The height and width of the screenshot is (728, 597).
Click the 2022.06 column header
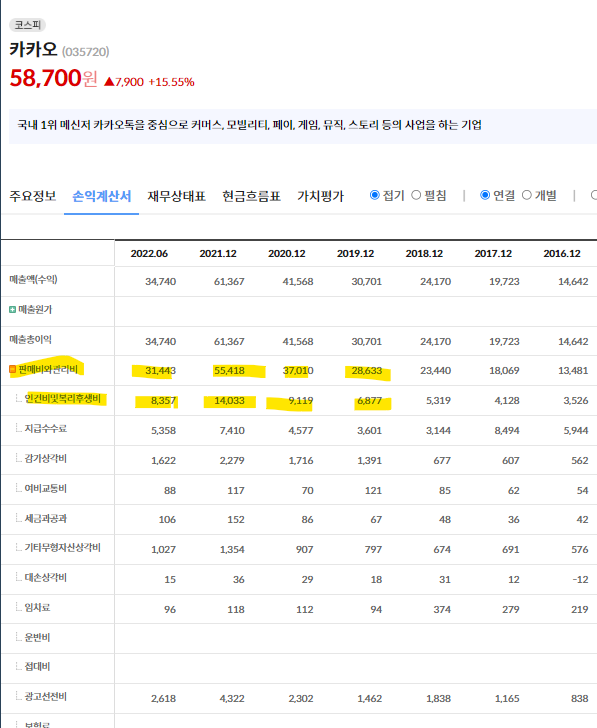click(x=149, y=254)
